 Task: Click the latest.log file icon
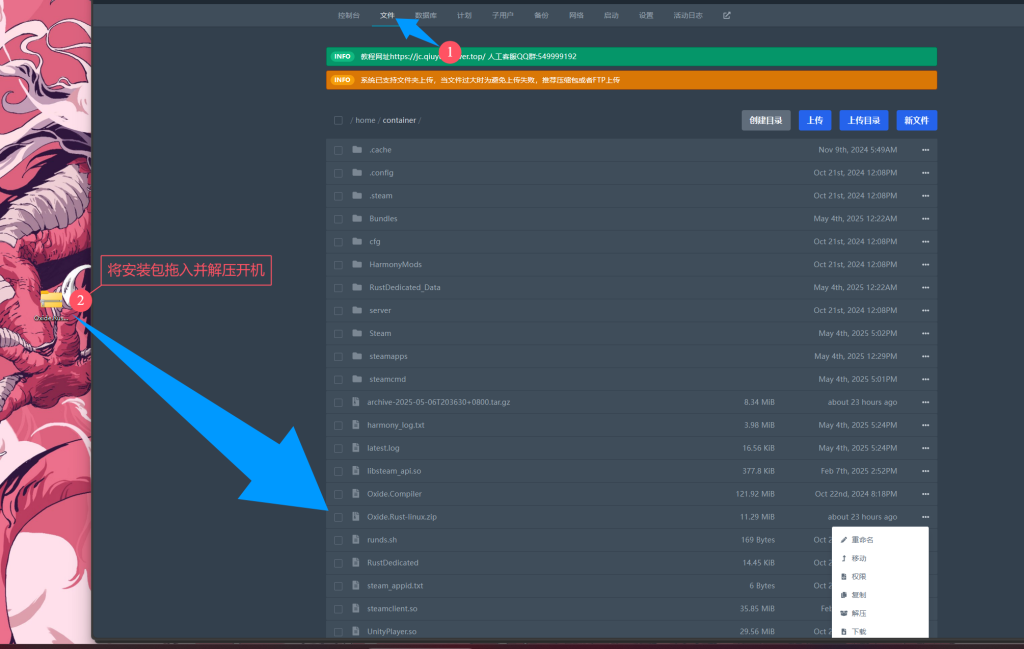[x=356, y=448]
